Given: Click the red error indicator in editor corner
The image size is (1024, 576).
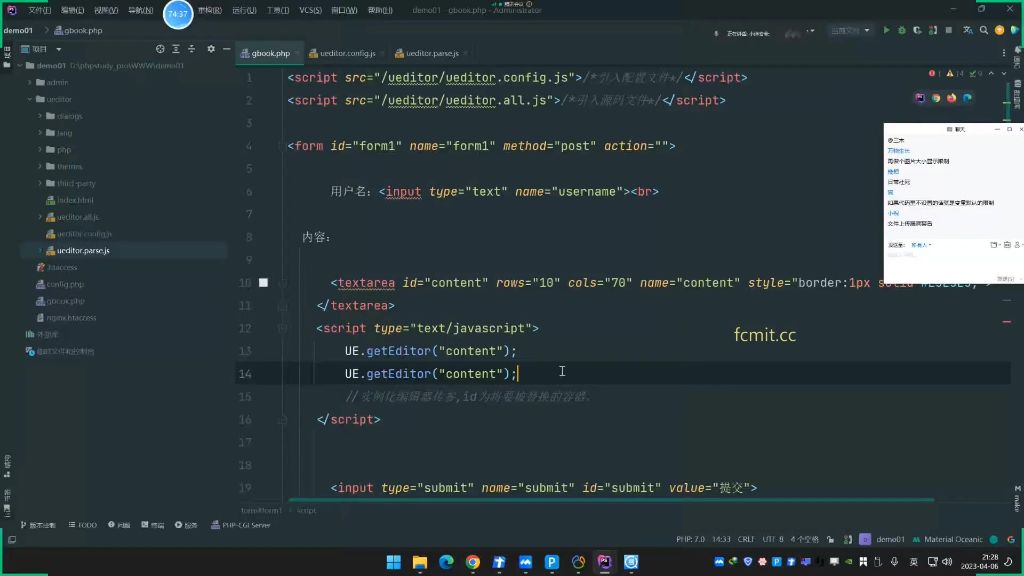Looking at the screenshot, I should click(x=933, y=73).
